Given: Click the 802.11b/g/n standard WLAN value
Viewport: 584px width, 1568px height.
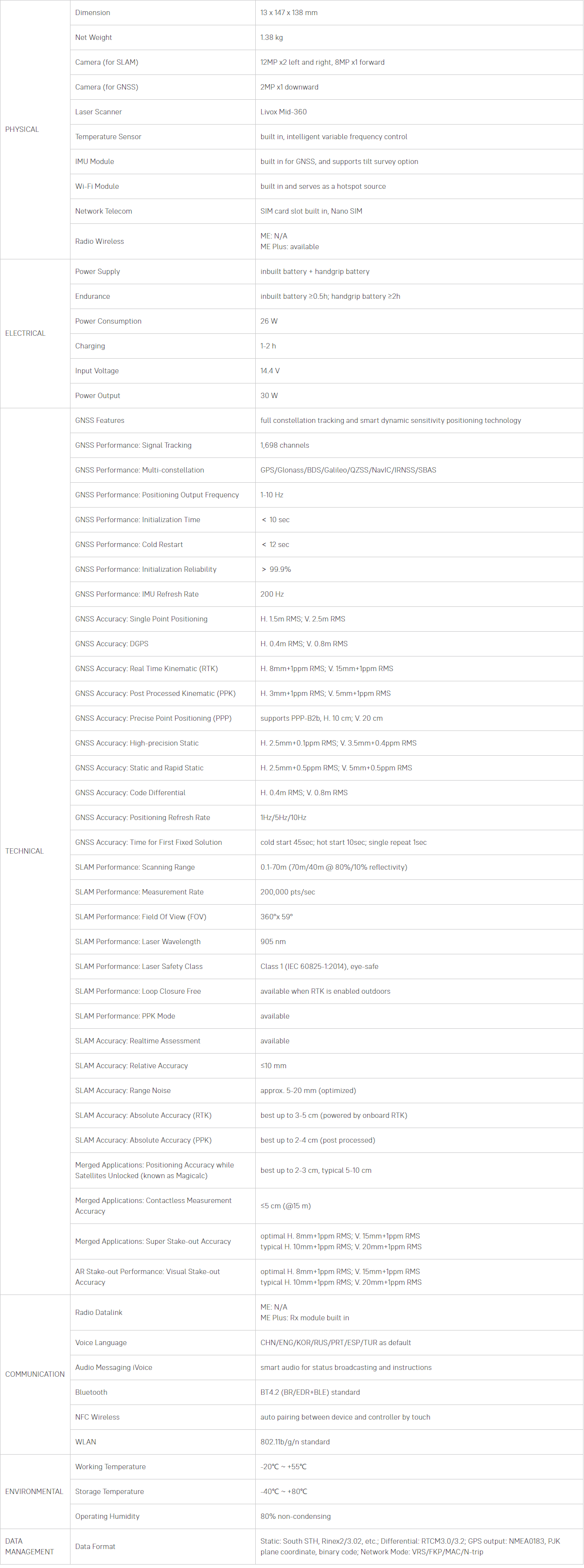Looking at the screenshot, I should pos(295,1442).
